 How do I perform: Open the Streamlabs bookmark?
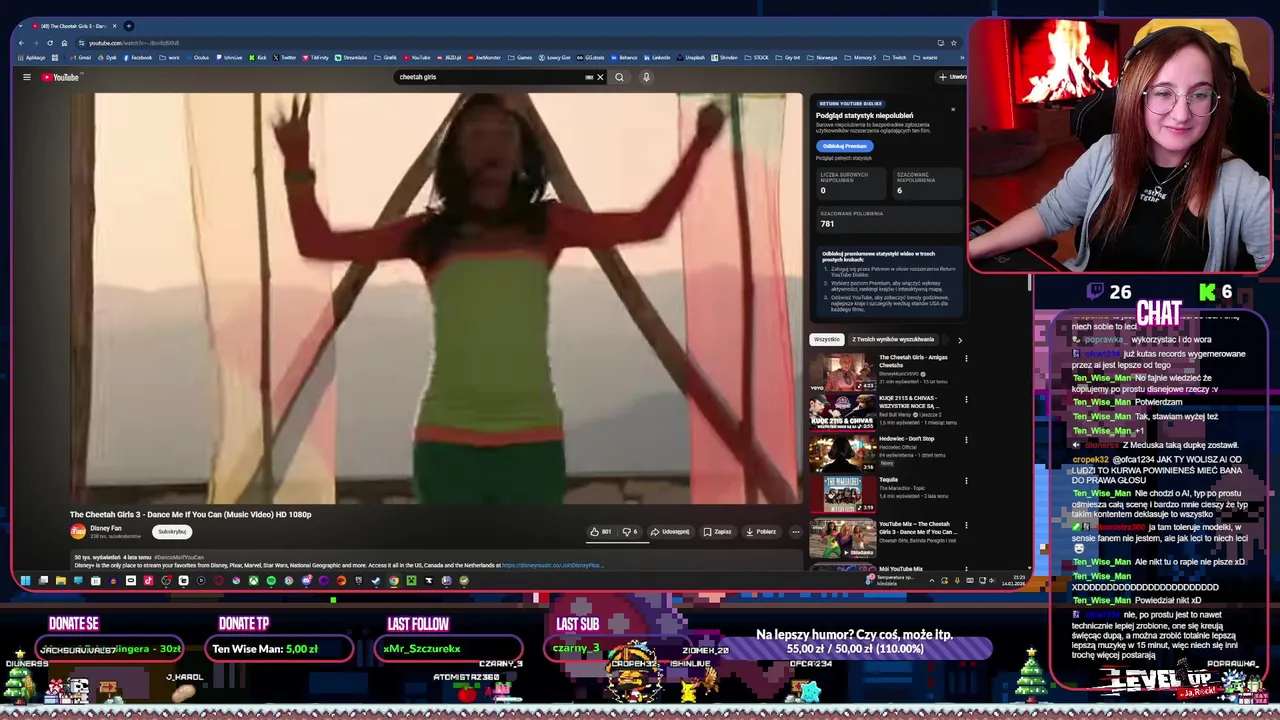(351, 58)
